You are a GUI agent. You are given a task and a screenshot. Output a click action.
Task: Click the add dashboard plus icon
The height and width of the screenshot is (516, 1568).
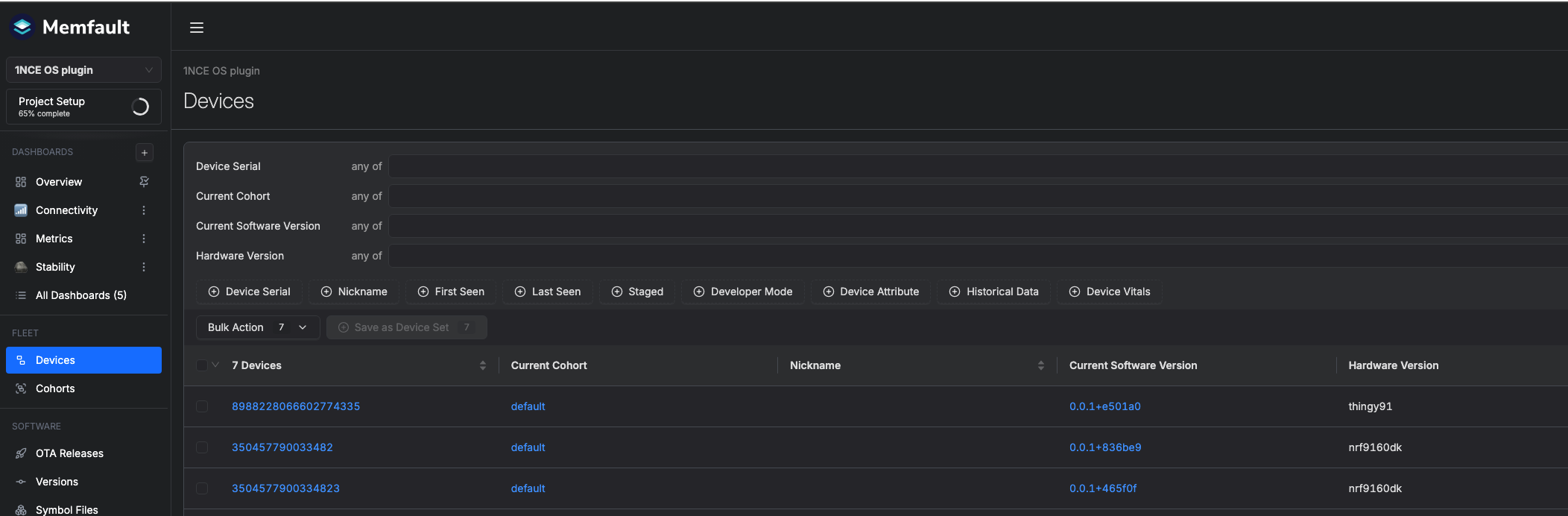click(x=145, y=152)
